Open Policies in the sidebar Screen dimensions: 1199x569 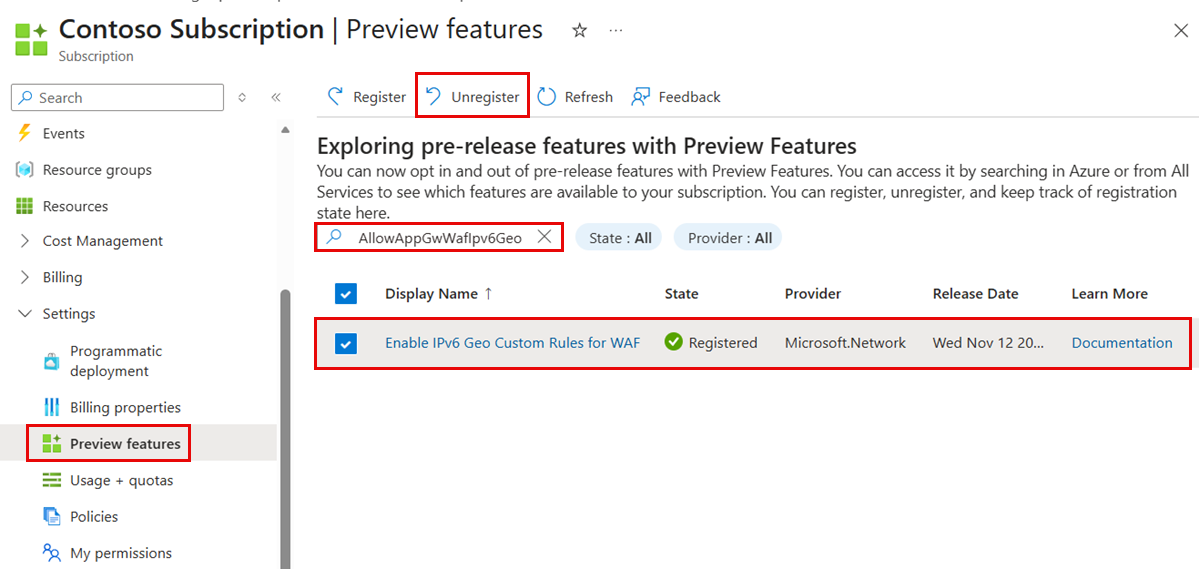94,516
